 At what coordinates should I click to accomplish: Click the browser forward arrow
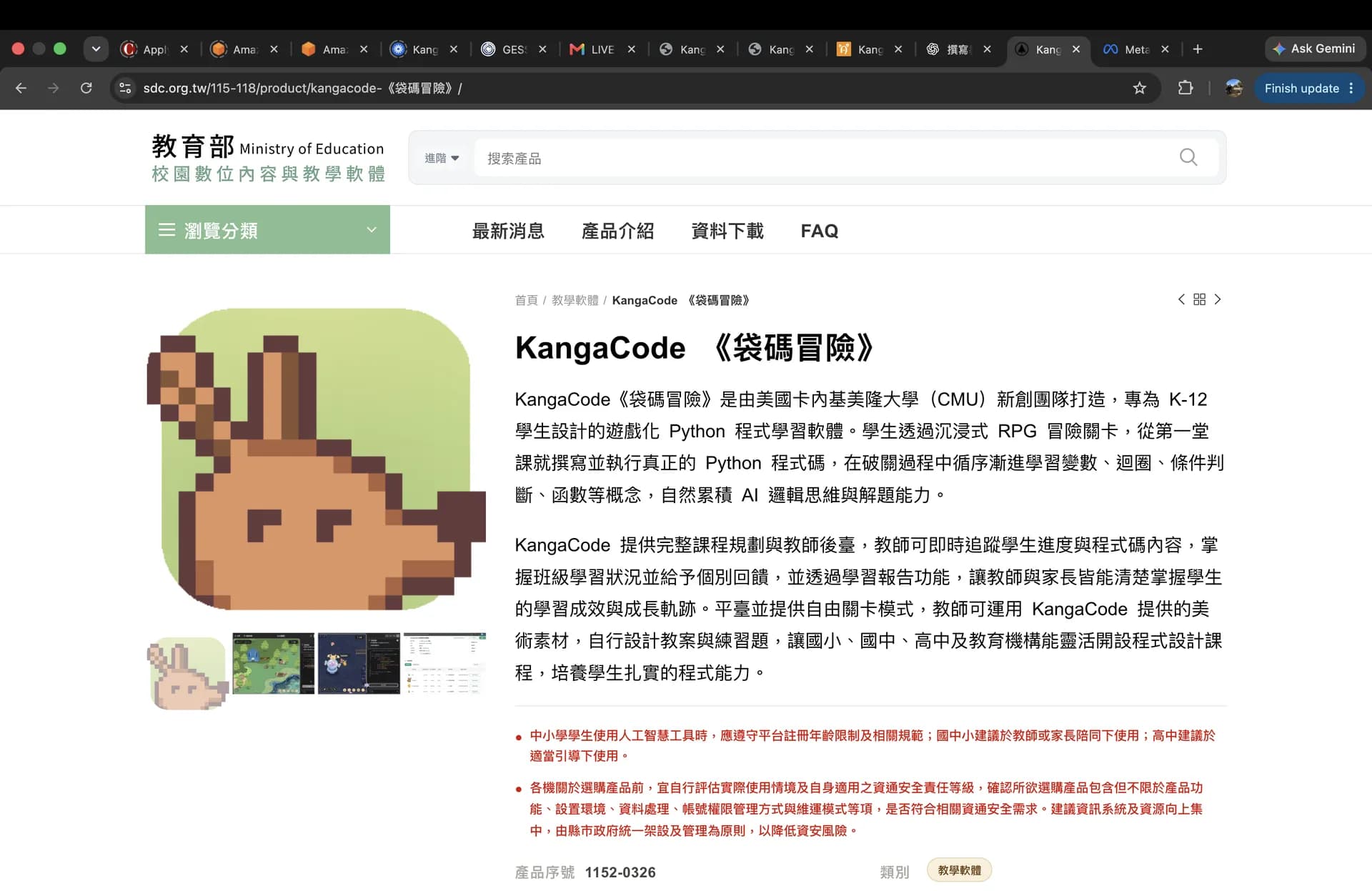54,88
